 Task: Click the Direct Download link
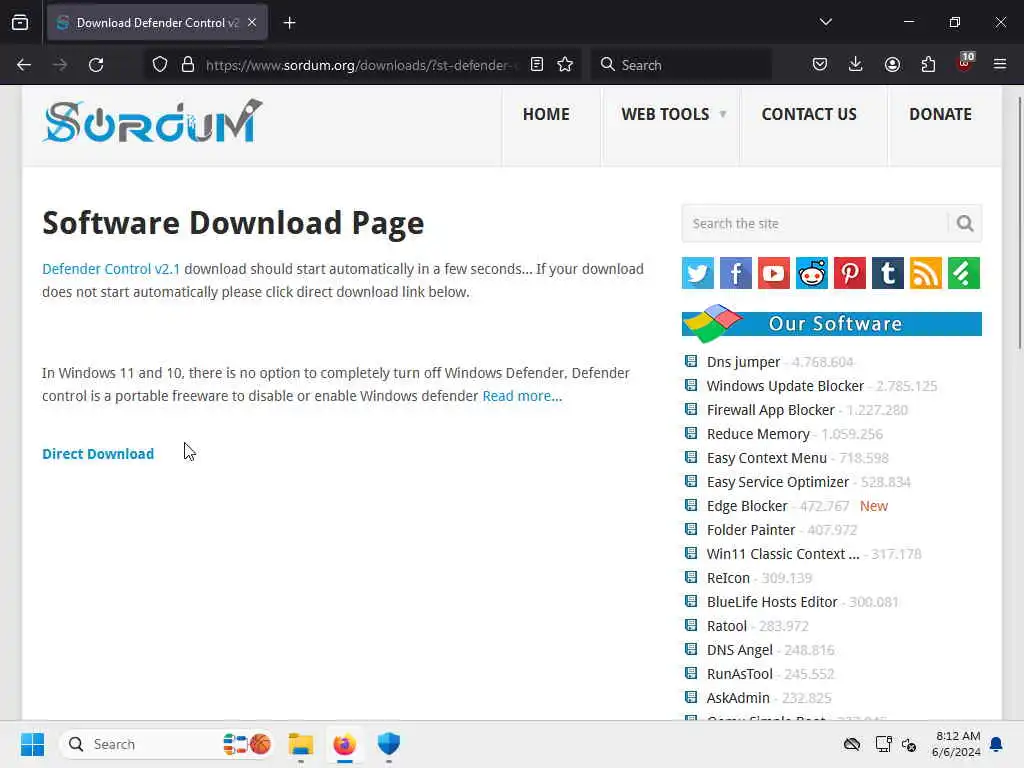(x=98, y=454)
